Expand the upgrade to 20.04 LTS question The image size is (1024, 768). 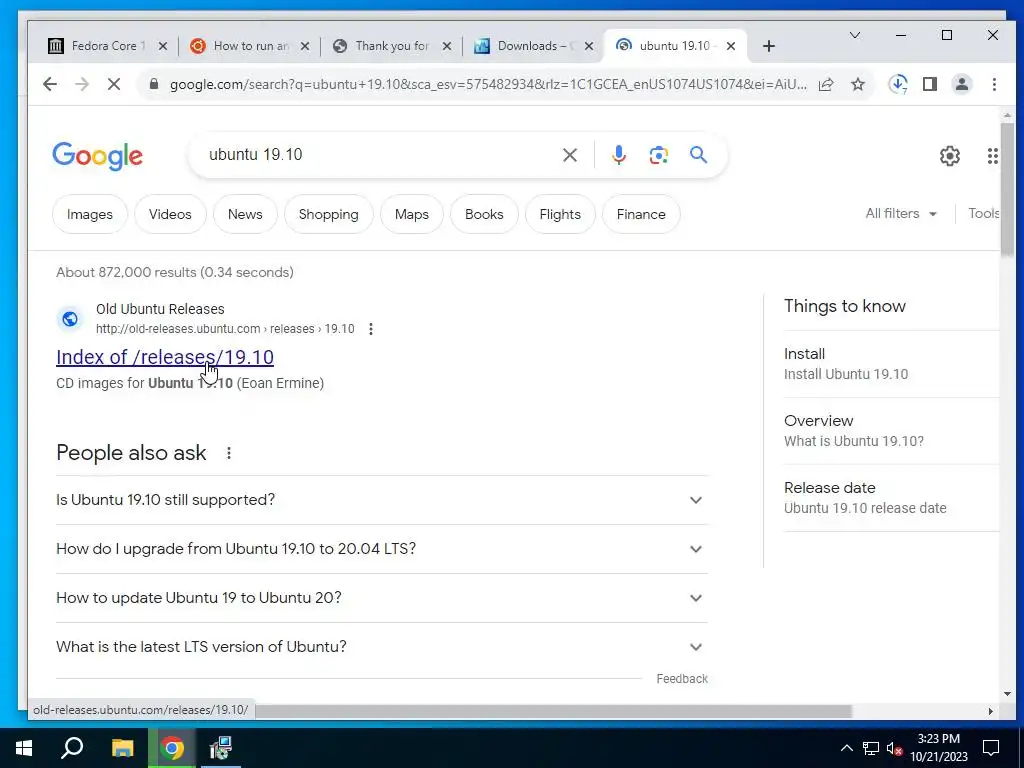tap(381, 549)
